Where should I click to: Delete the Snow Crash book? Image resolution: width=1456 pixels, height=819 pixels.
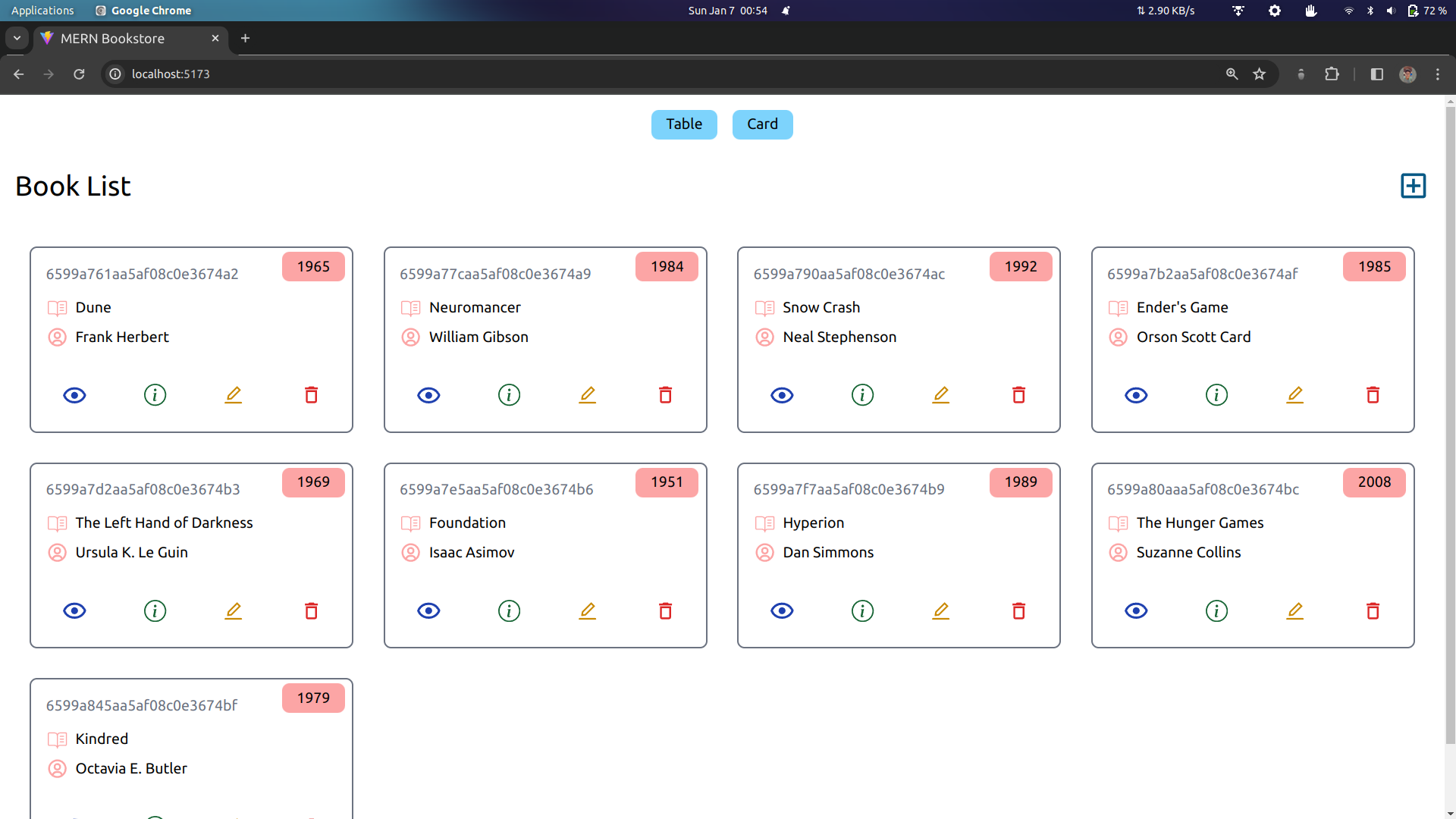click(1019, 394)
